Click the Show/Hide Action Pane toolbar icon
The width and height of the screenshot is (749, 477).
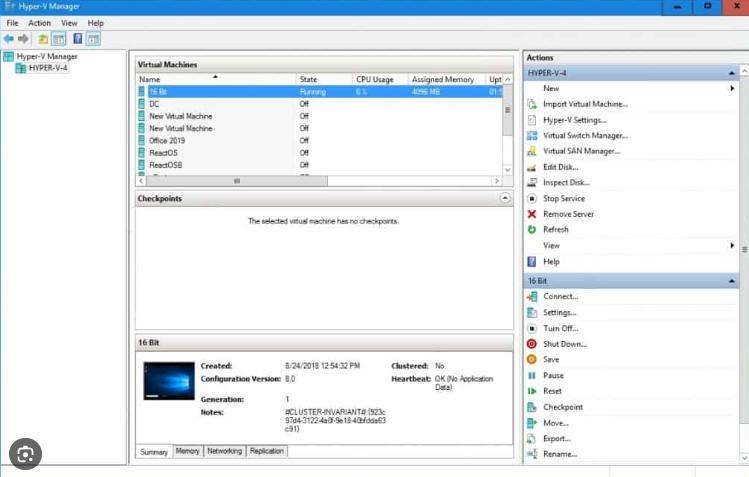pyautogui.click(x=93, y=39)
